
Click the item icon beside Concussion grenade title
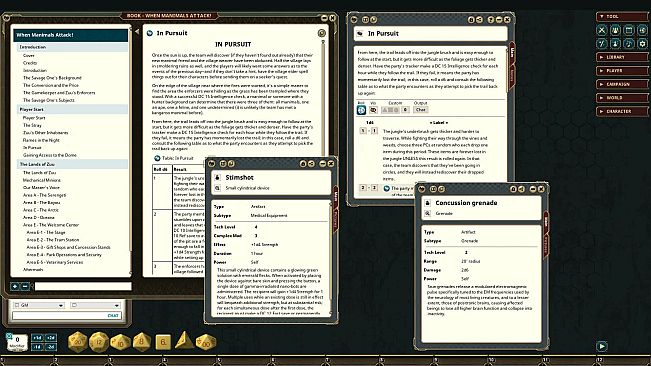(428, 203)
